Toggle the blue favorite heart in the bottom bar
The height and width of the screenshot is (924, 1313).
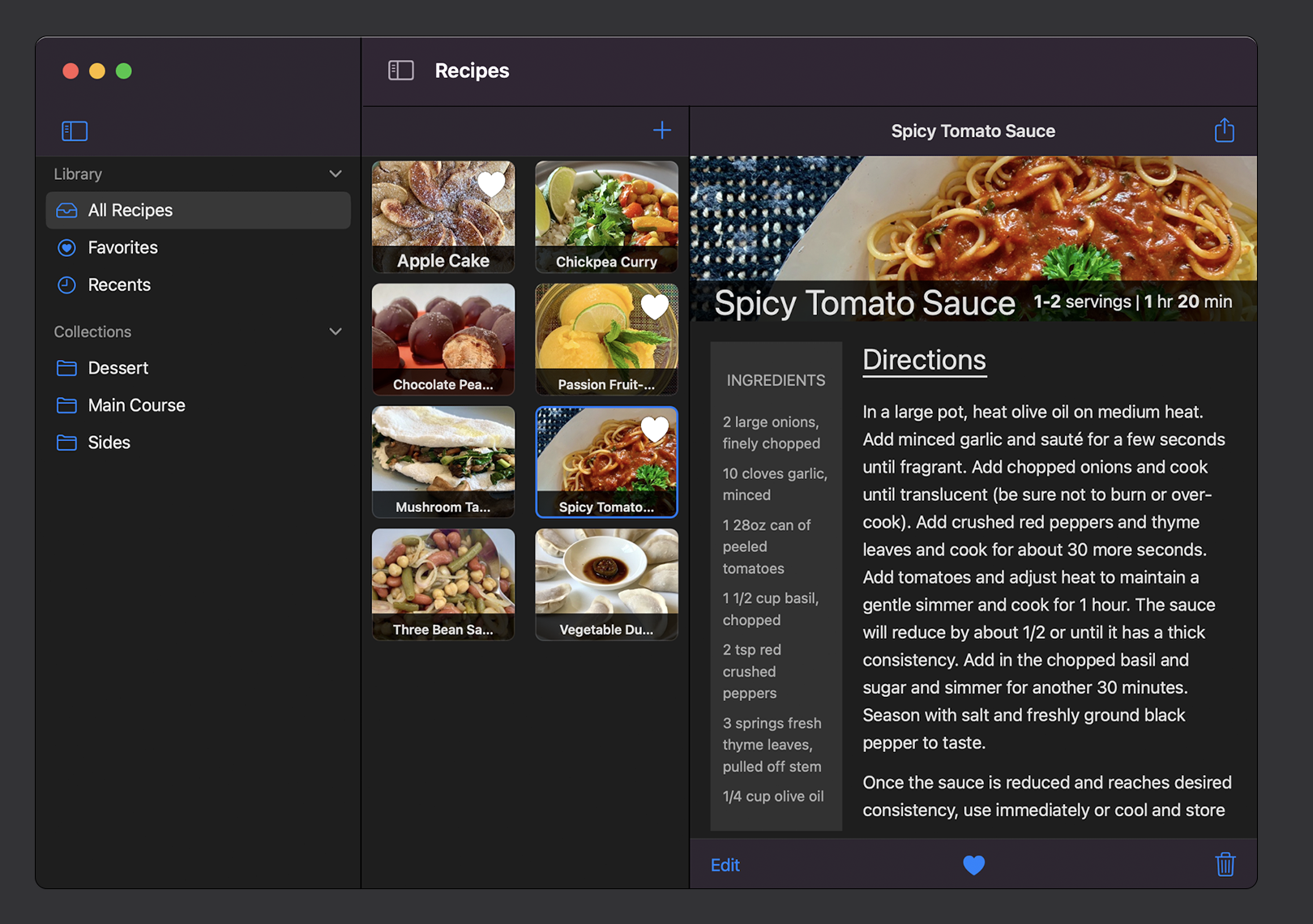[x=973, y=865]
